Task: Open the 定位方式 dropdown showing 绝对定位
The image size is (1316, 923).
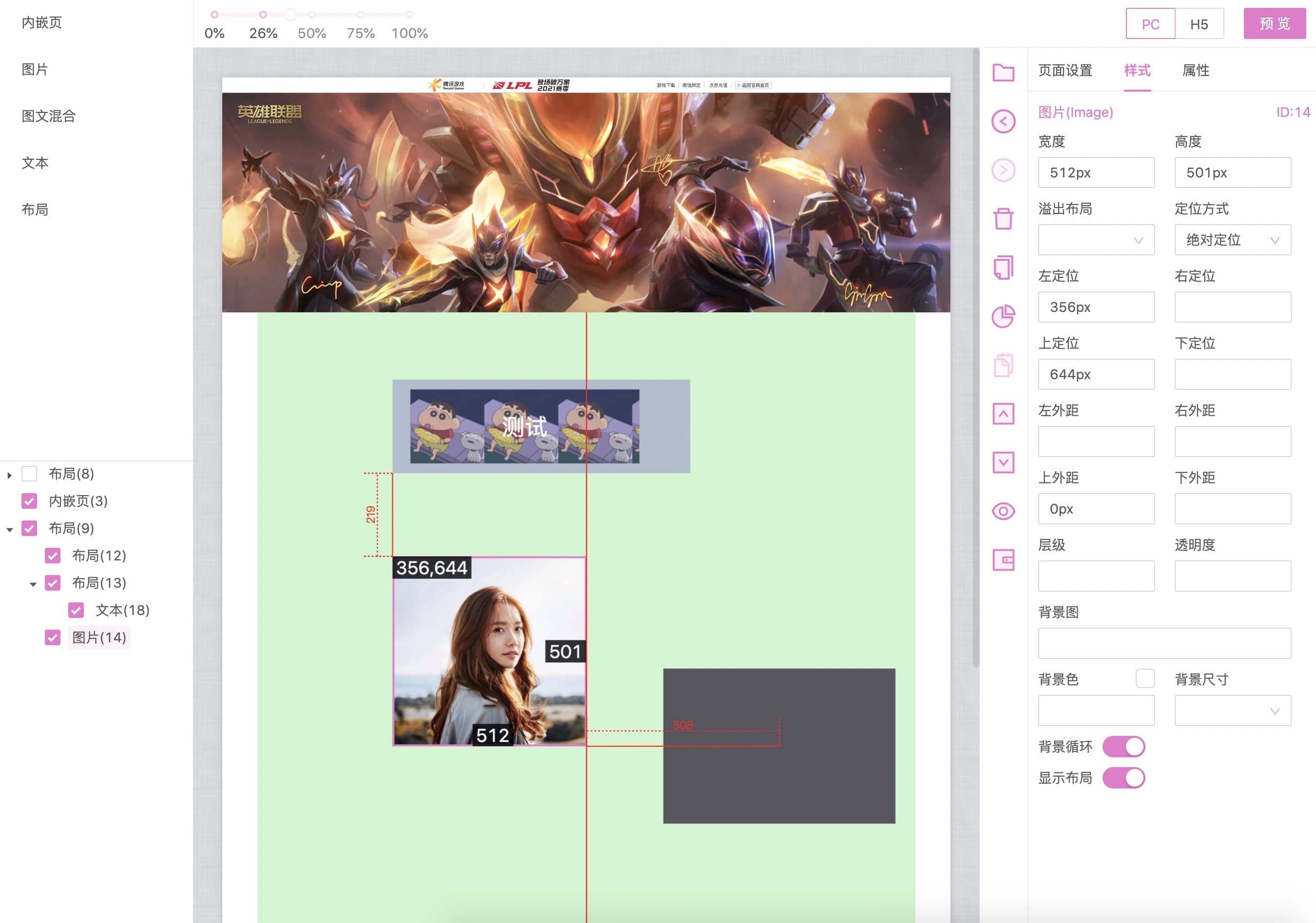Action: [x=1232, y=240]
